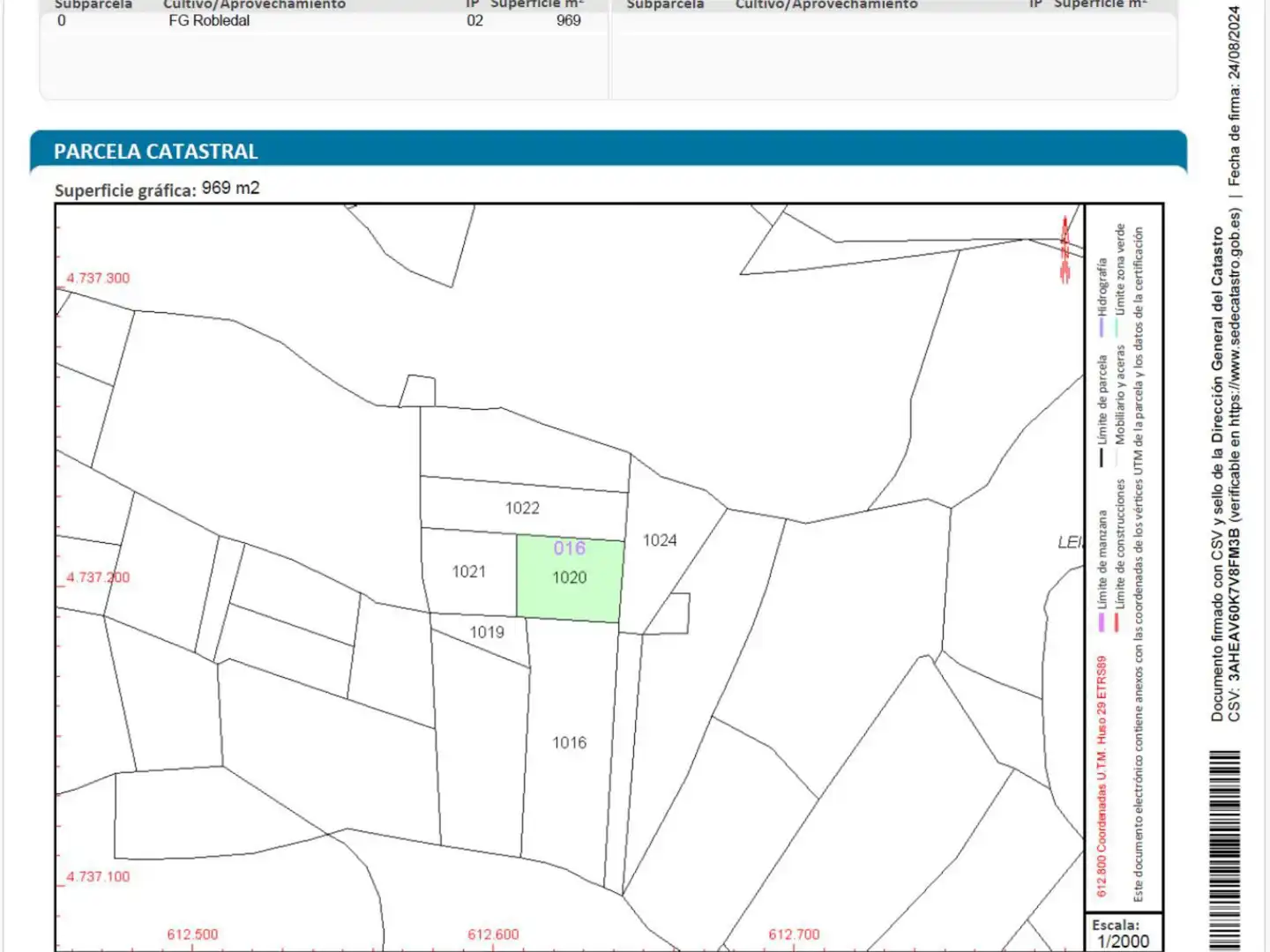Click the subparcela value 0 in table
Screen dimensions: 1270x952
[x=61, y=20]
